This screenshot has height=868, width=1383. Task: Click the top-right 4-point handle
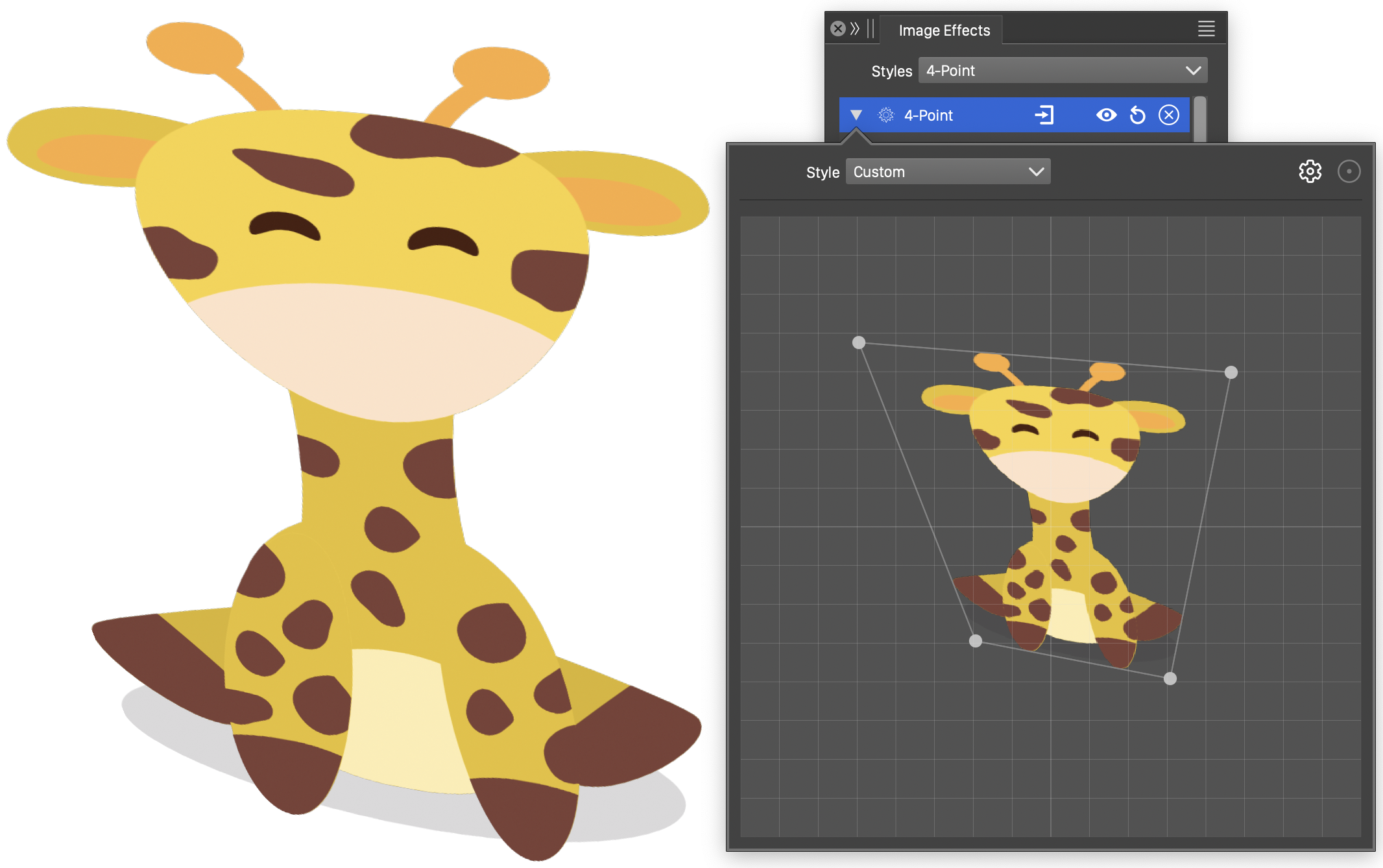tap(1231, 372)
